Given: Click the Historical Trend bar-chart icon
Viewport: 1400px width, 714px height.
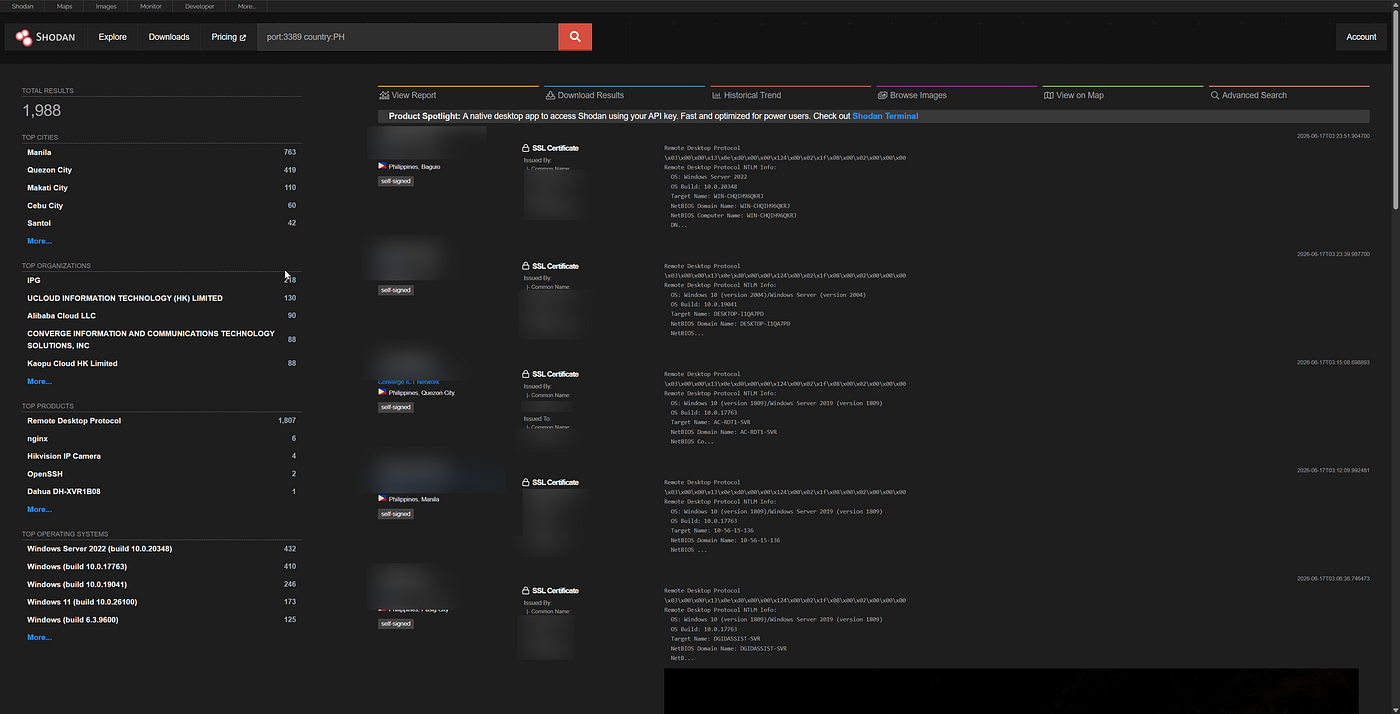Looking at the screenshot, I should point(716,95).
